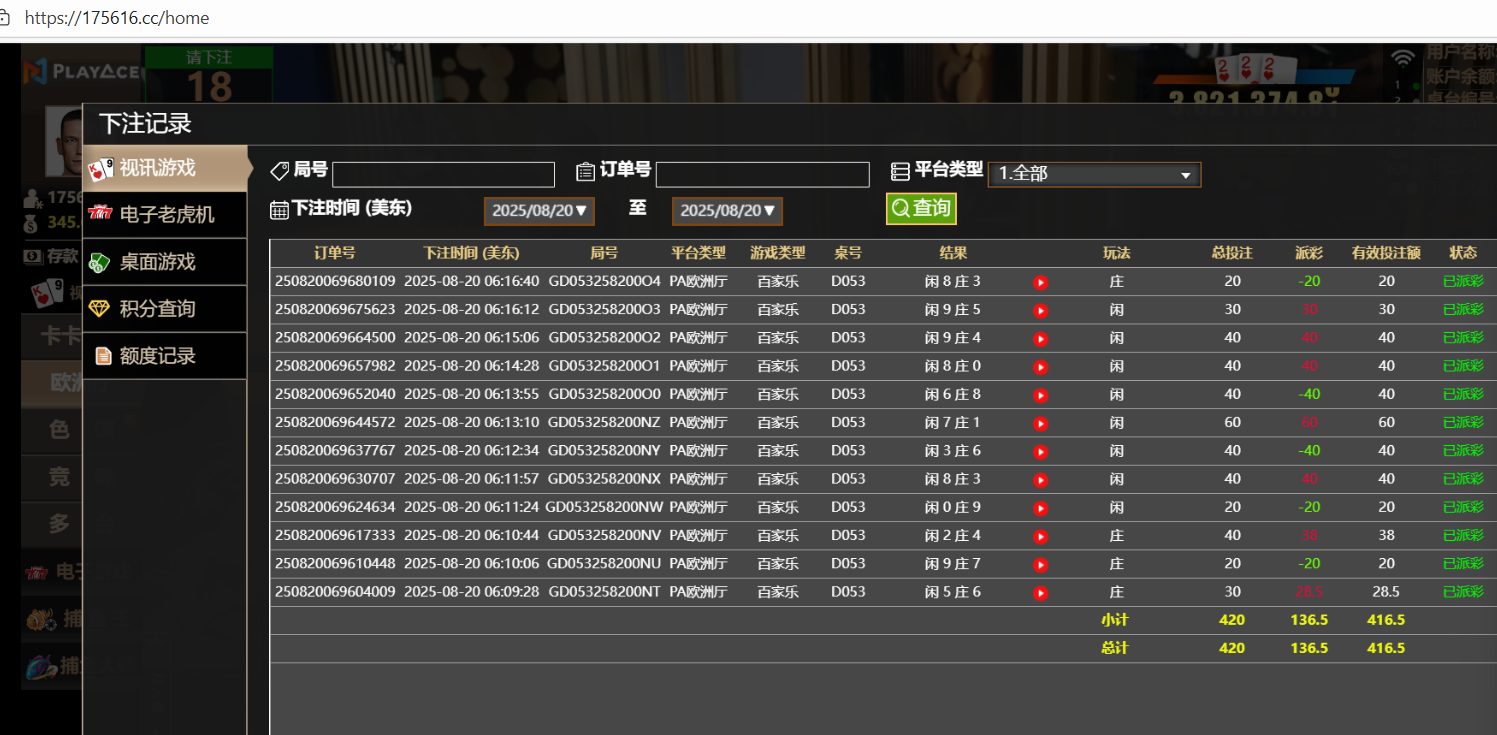Click into the 订单号 input field
1497x735 pixels.
click(x=762, y=175)
